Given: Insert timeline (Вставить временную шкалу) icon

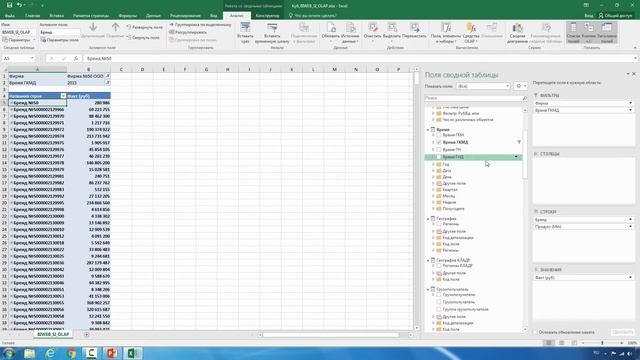Looking at the screenshot, I should [272, 28].
